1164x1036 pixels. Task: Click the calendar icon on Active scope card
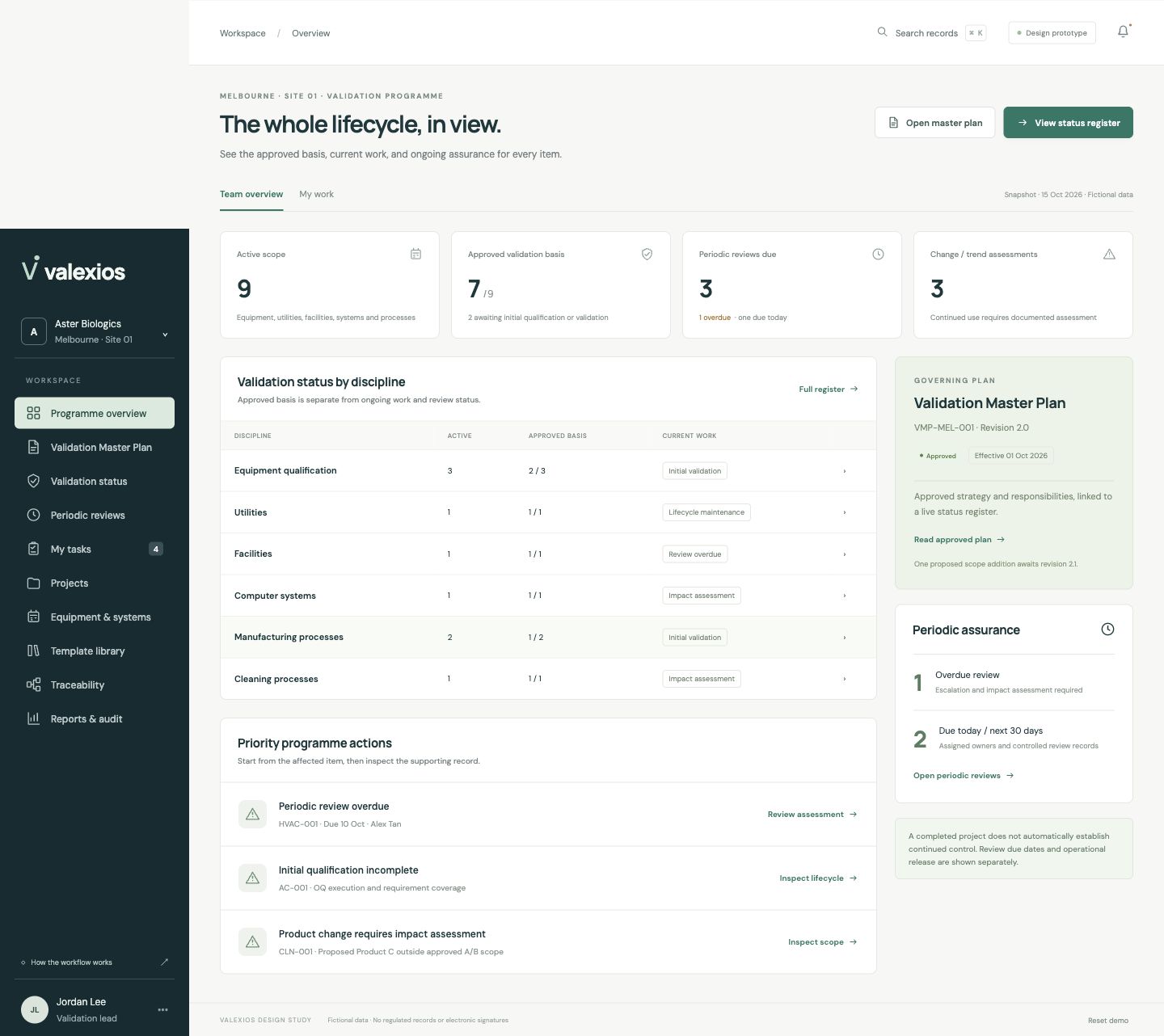click(x=415, y=254)
